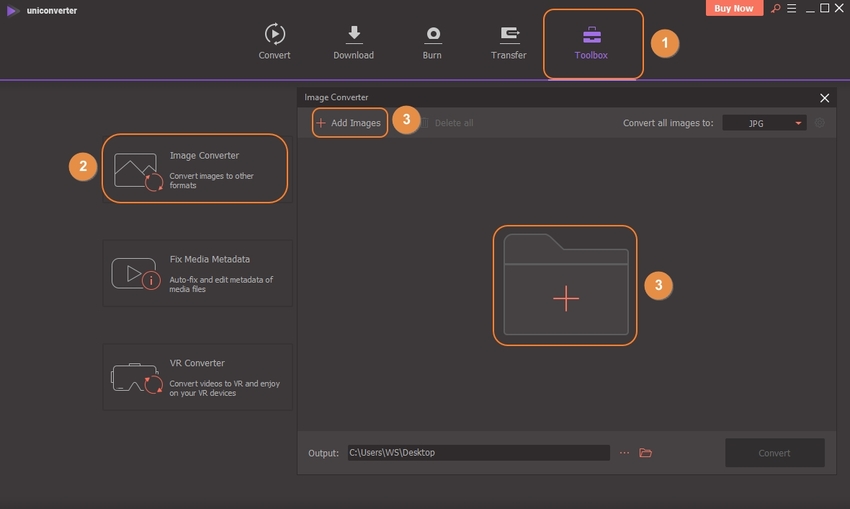Launch the Image Converter tool

[x=194, y=169]
